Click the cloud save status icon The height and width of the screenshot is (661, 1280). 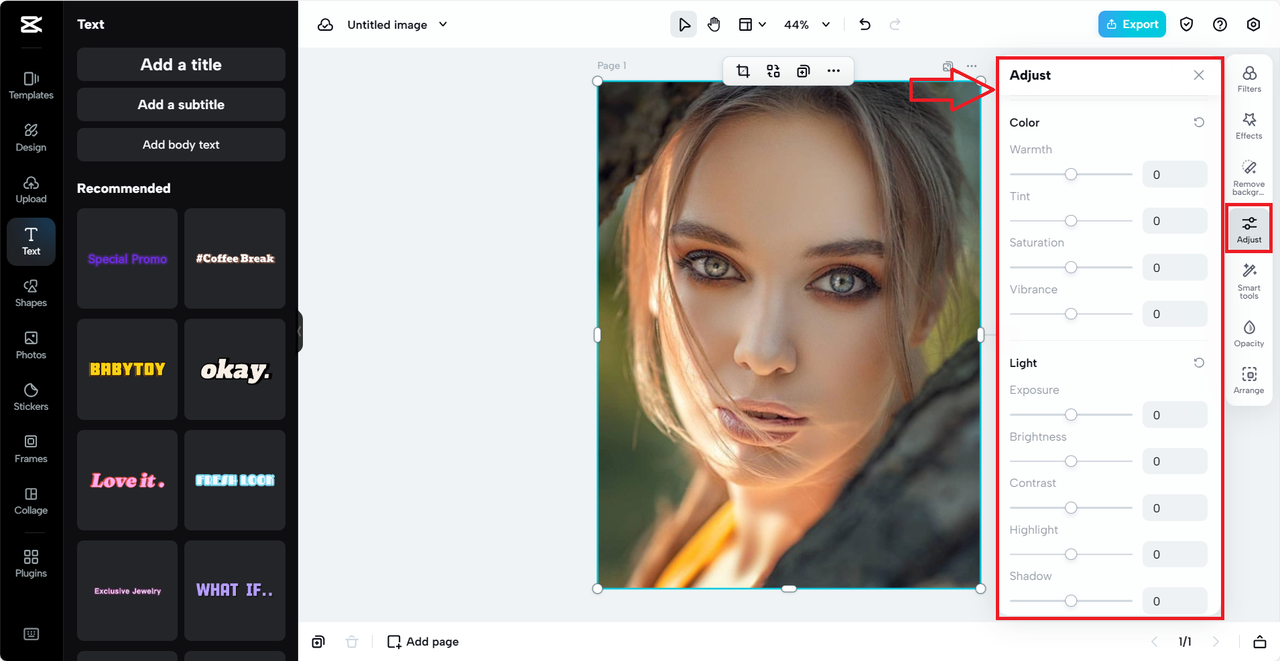coord(325,25)
